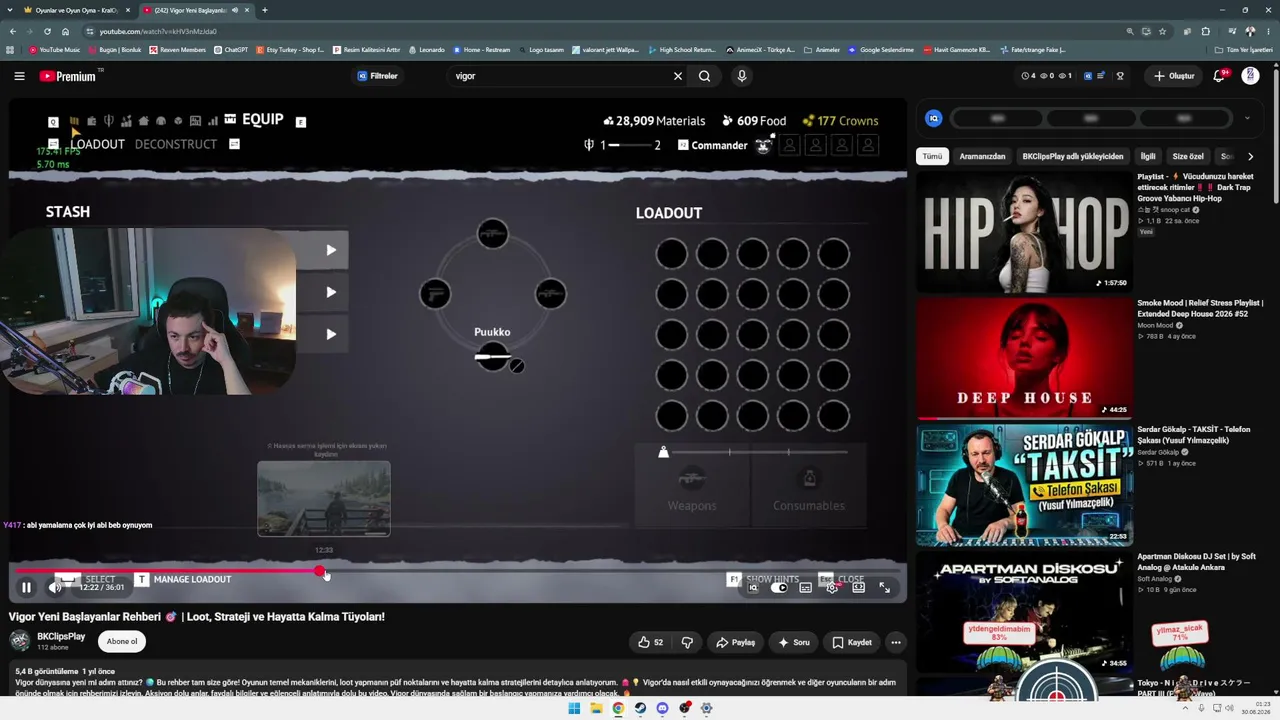This screenshot has height=720, width=1280.
Task: Share the video via Paylaş
Action: (x=736, y=643)
